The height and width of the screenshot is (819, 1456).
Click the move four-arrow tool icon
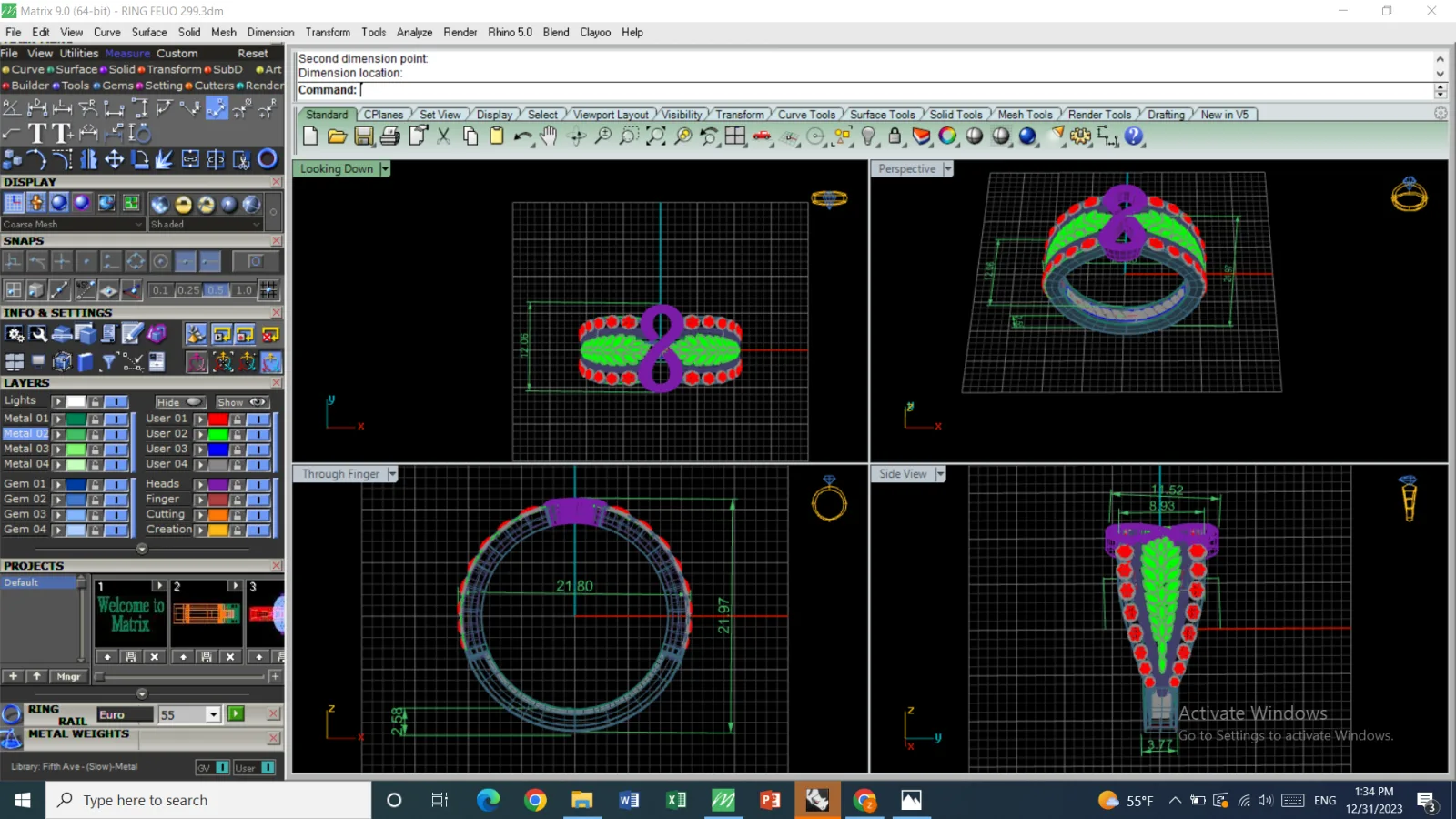114,159
